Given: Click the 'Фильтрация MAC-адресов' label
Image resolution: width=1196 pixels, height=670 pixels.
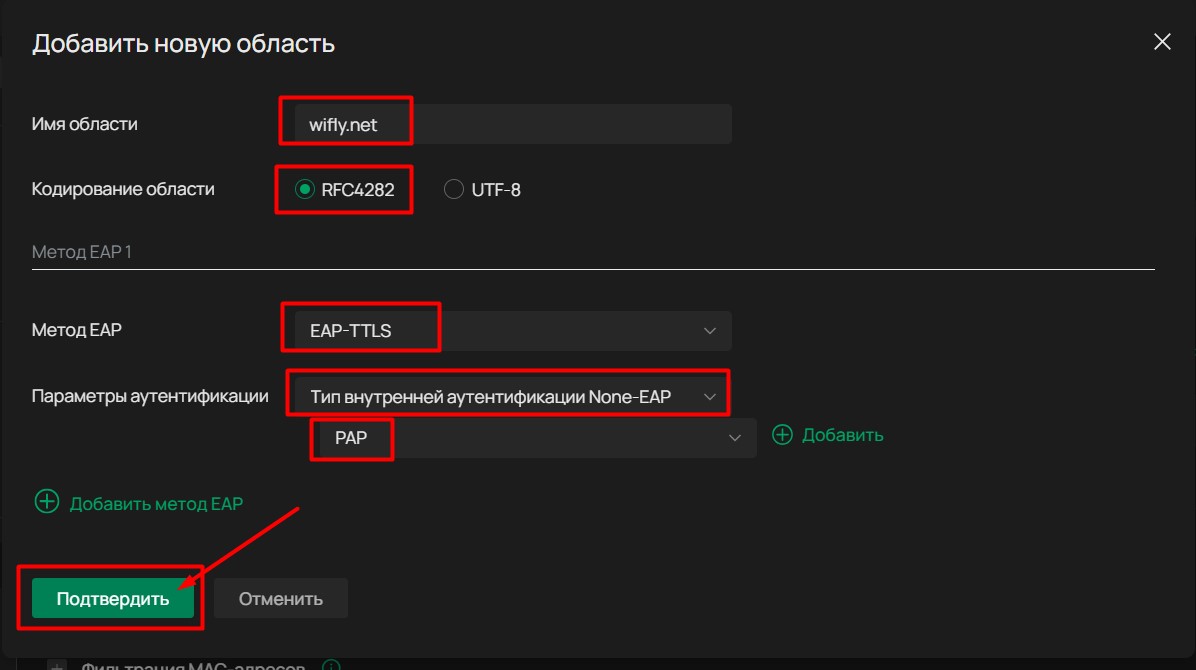Looking at the screenshot, I should 194,666.
